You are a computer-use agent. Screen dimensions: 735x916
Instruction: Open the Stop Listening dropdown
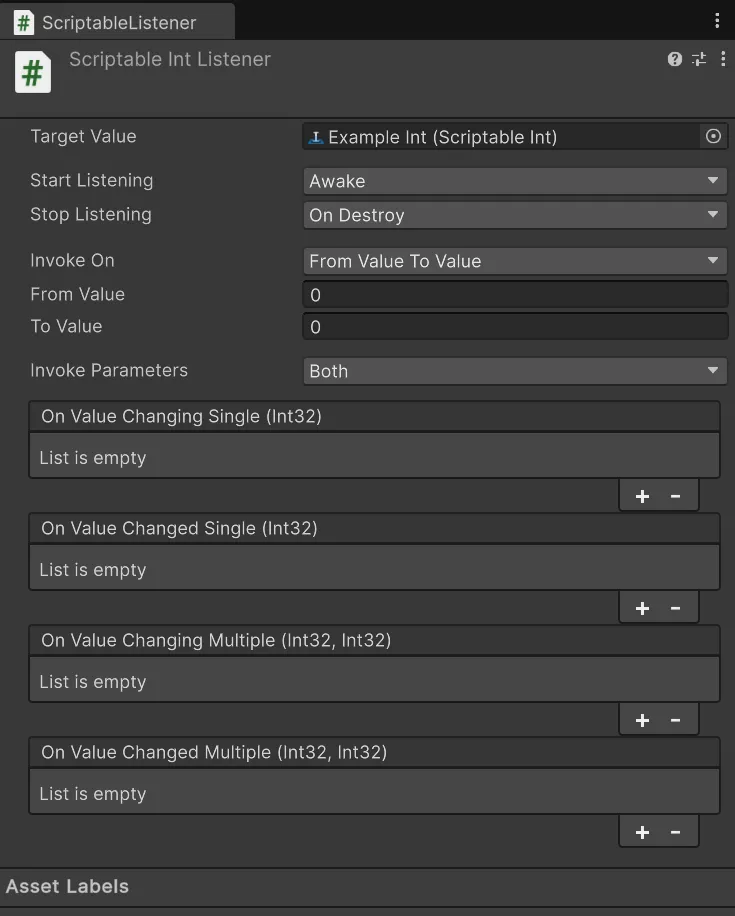tap(514, 215)
